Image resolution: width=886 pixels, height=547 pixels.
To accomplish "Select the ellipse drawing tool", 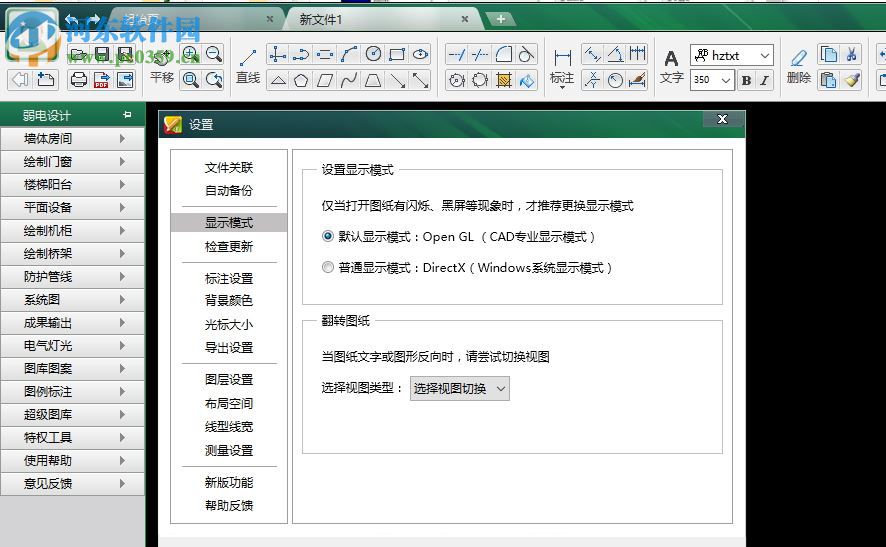I will click(420, 54).
